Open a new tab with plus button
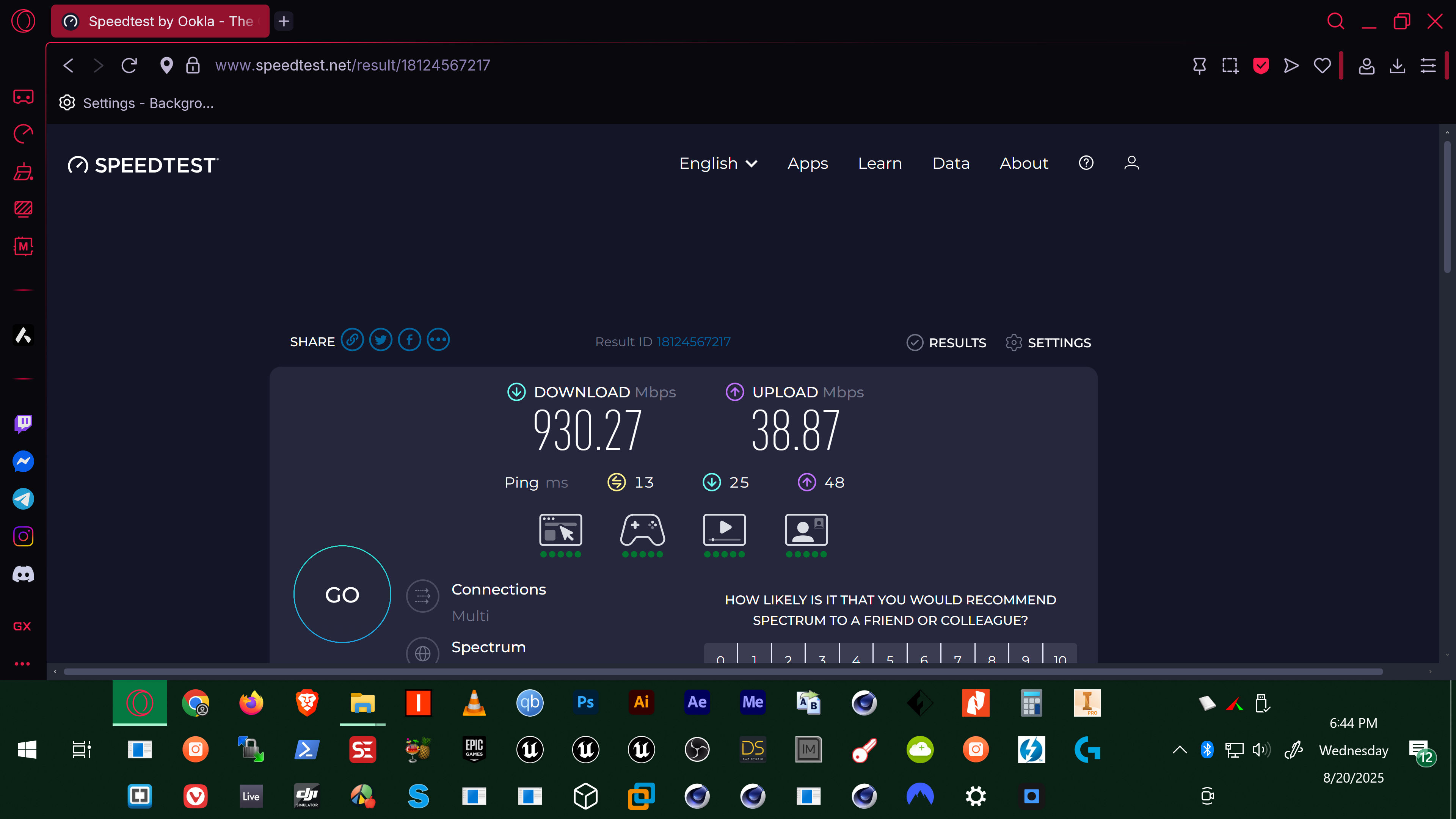 [284, 22]
